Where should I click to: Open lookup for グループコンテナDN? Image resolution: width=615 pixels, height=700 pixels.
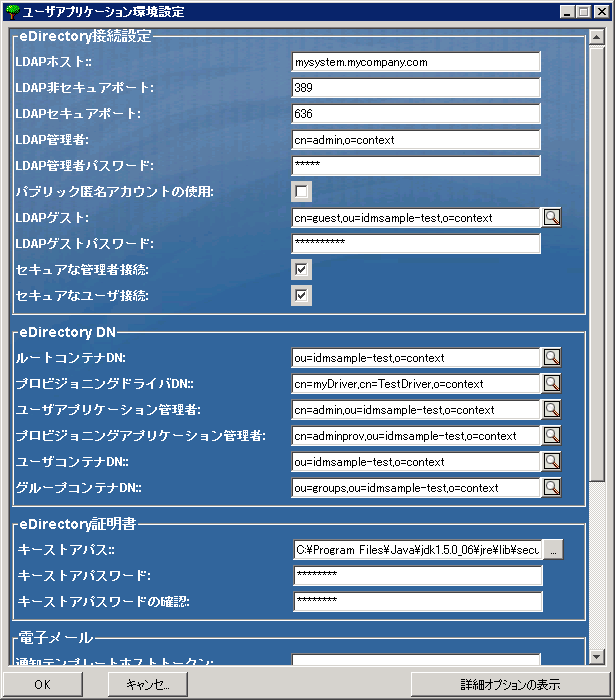click(552, 487)
